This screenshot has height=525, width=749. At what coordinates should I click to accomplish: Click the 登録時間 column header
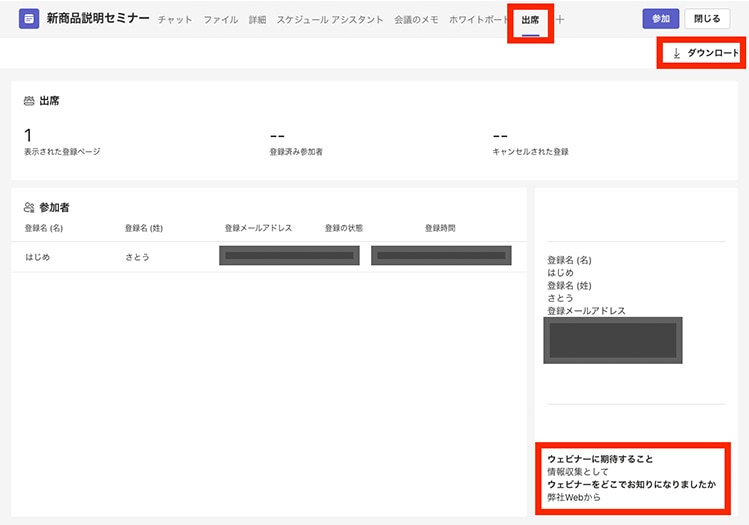pyautogui.click(x=440, y=228)
